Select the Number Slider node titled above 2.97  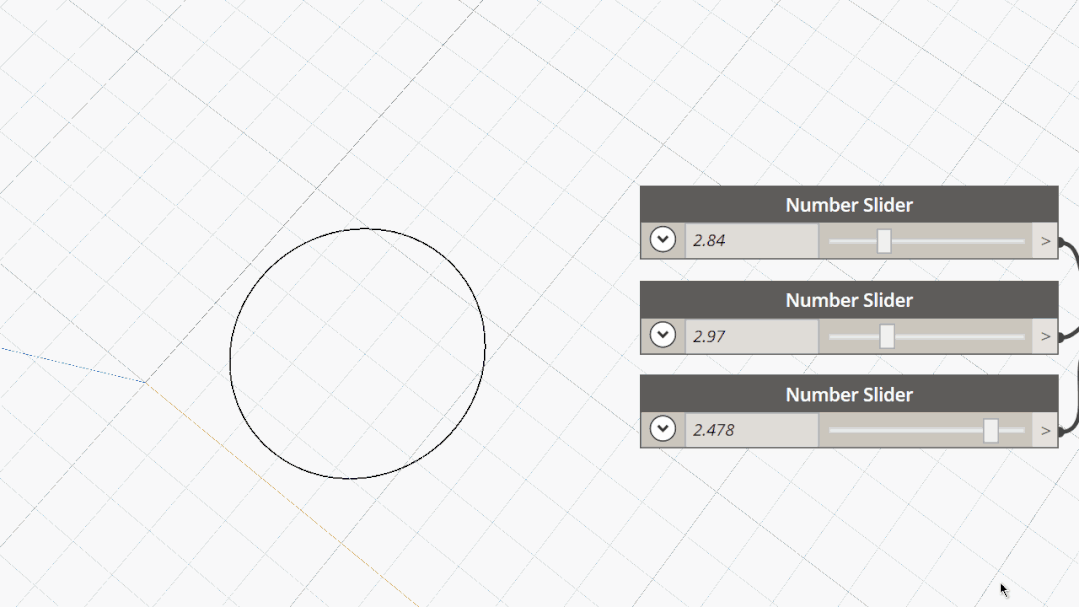point(849,299)
